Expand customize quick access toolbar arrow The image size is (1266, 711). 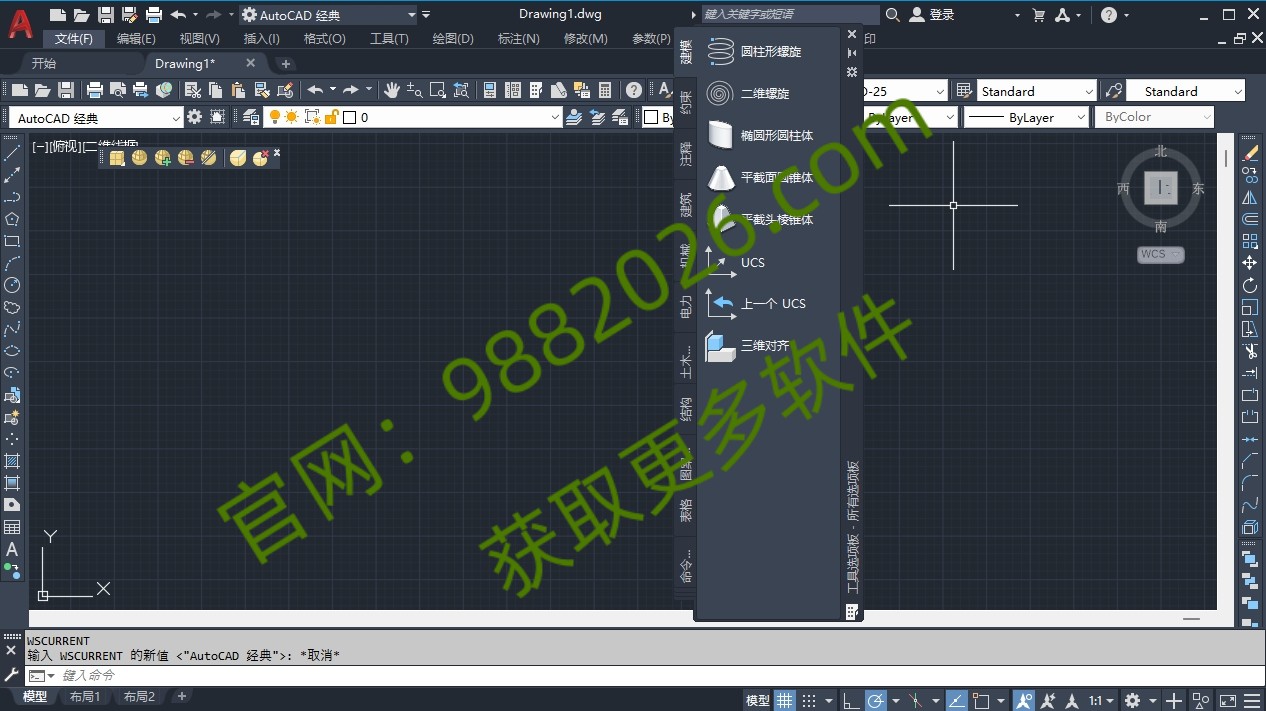426,15
